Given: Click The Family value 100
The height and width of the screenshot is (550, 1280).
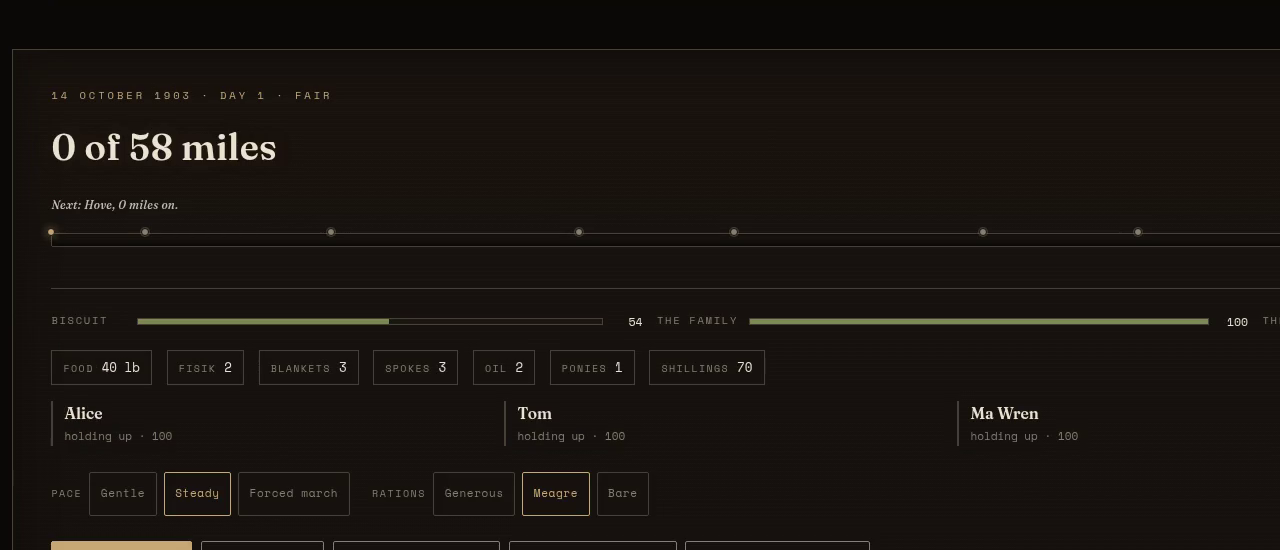Looking at the screenshot, I should tap(1237, 322).
